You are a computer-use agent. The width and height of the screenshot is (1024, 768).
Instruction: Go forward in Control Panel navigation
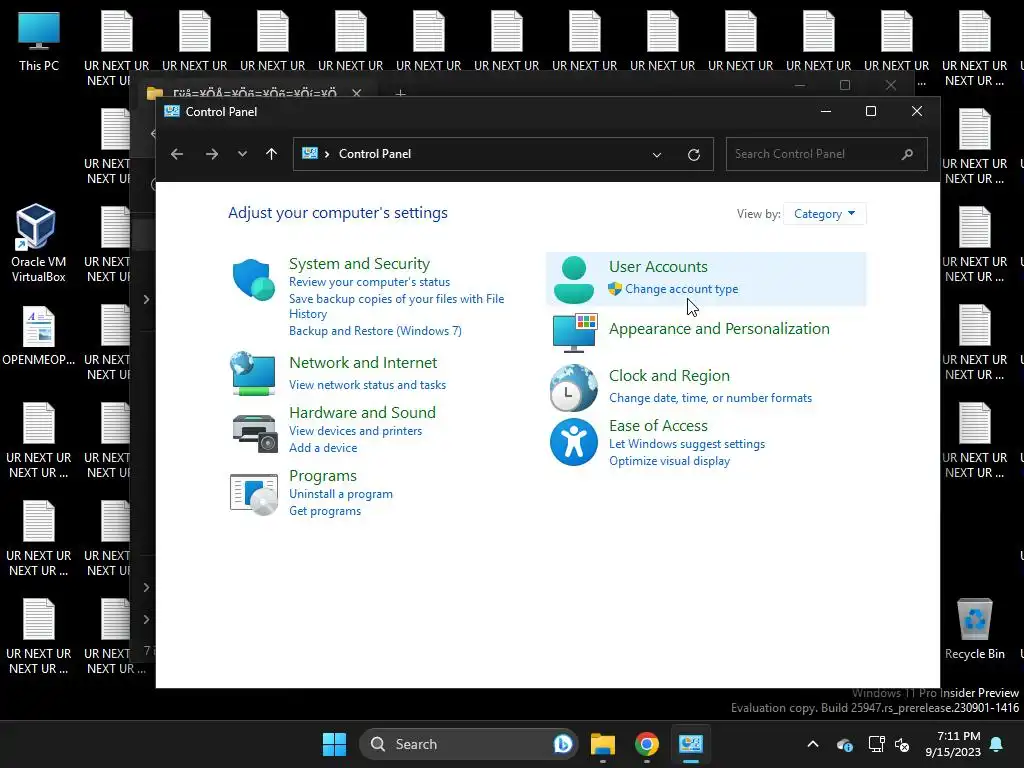212,154
